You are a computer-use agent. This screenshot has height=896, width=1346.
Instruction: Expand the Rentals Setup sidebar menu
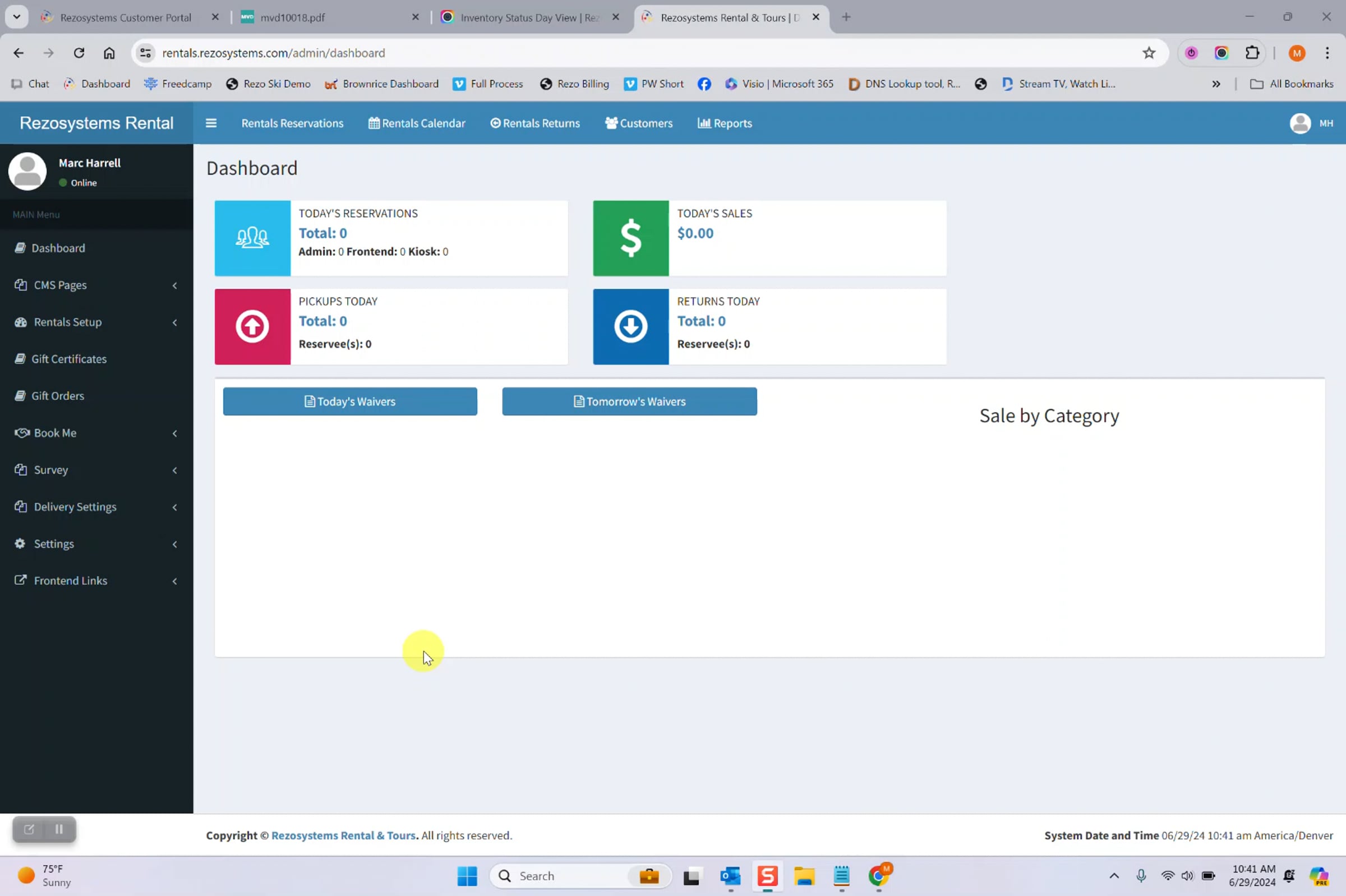coord(96,322)
